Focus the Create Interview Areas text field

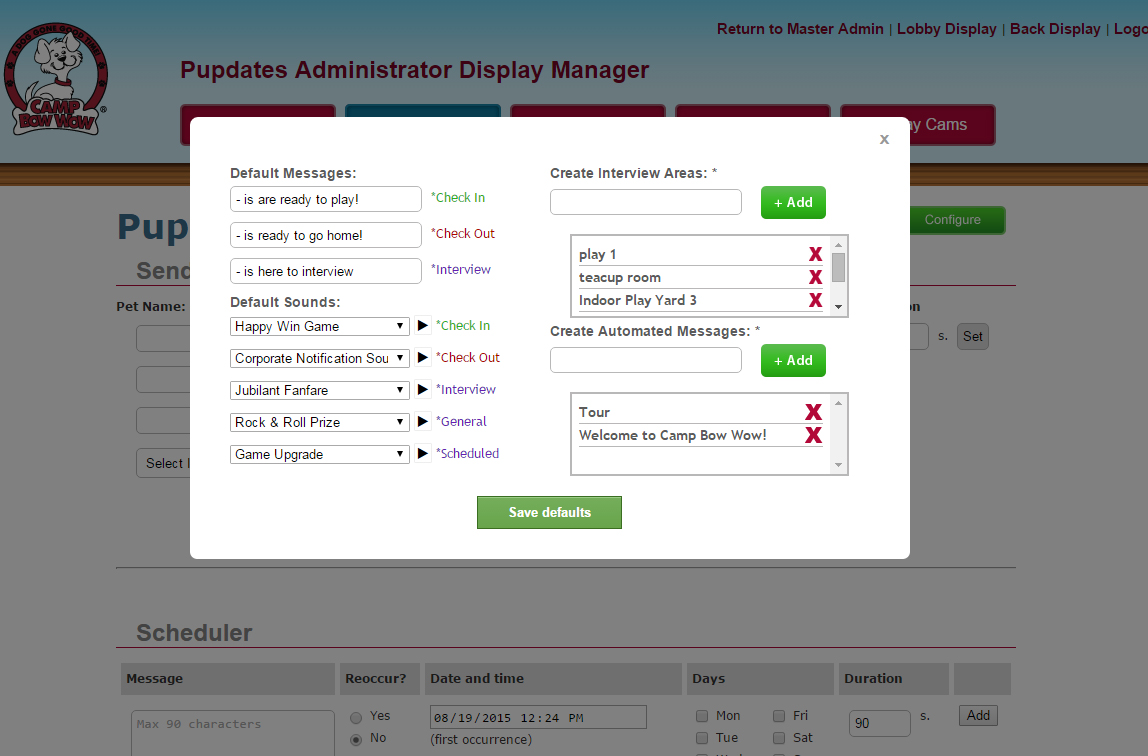pyautogui.click(x=646, y=202)
